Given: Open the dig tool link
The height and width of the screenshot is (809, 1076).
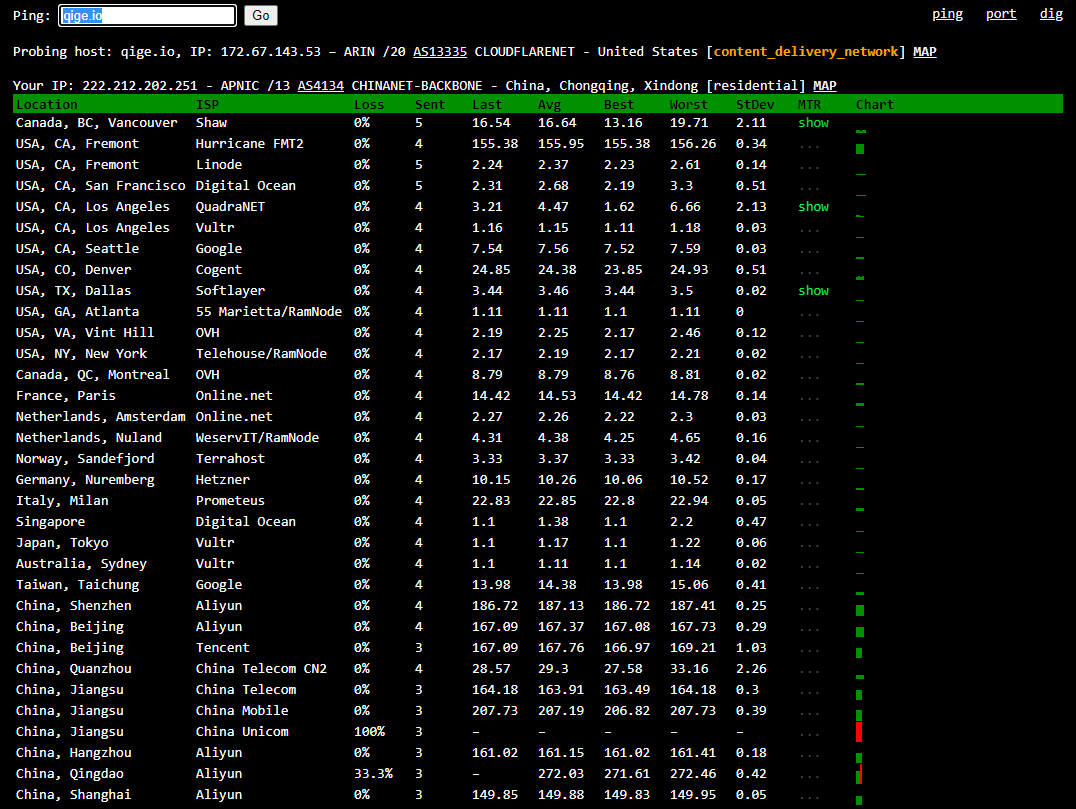Looking at the screenshot, I should click(x=1051, y=14).
